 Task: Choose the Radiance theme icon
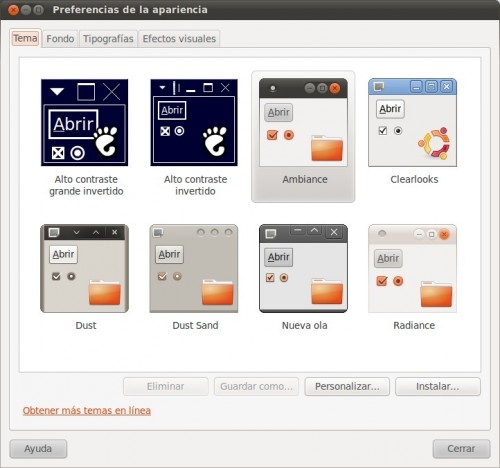coord(412,269)
